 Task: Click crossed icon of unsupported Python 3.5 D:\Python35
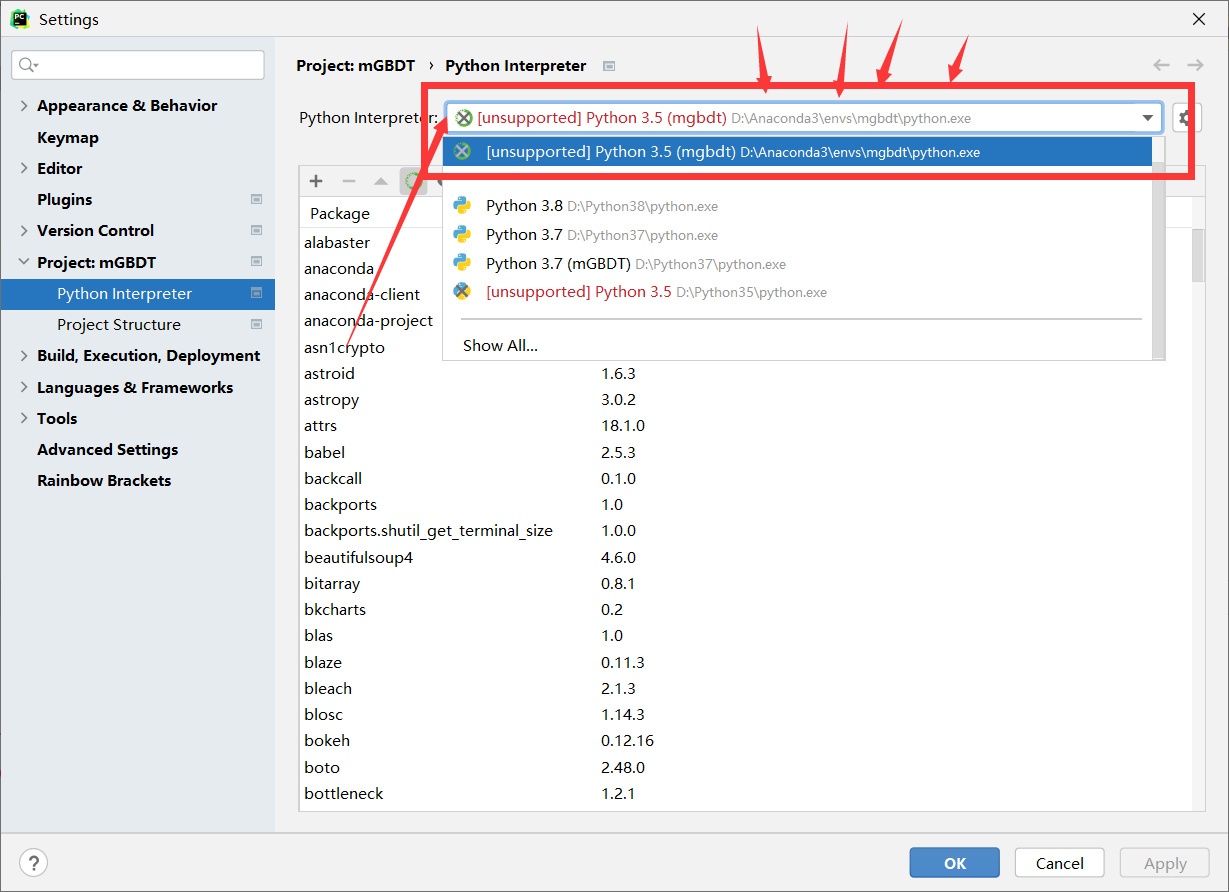462,292
